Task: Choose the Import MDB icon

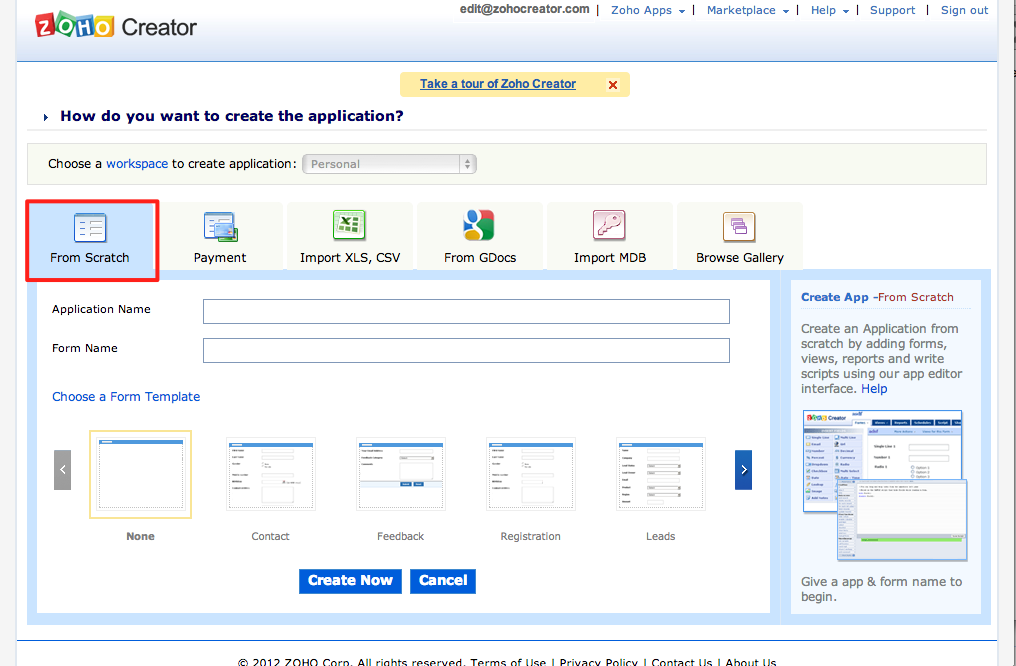Action: 609,226
